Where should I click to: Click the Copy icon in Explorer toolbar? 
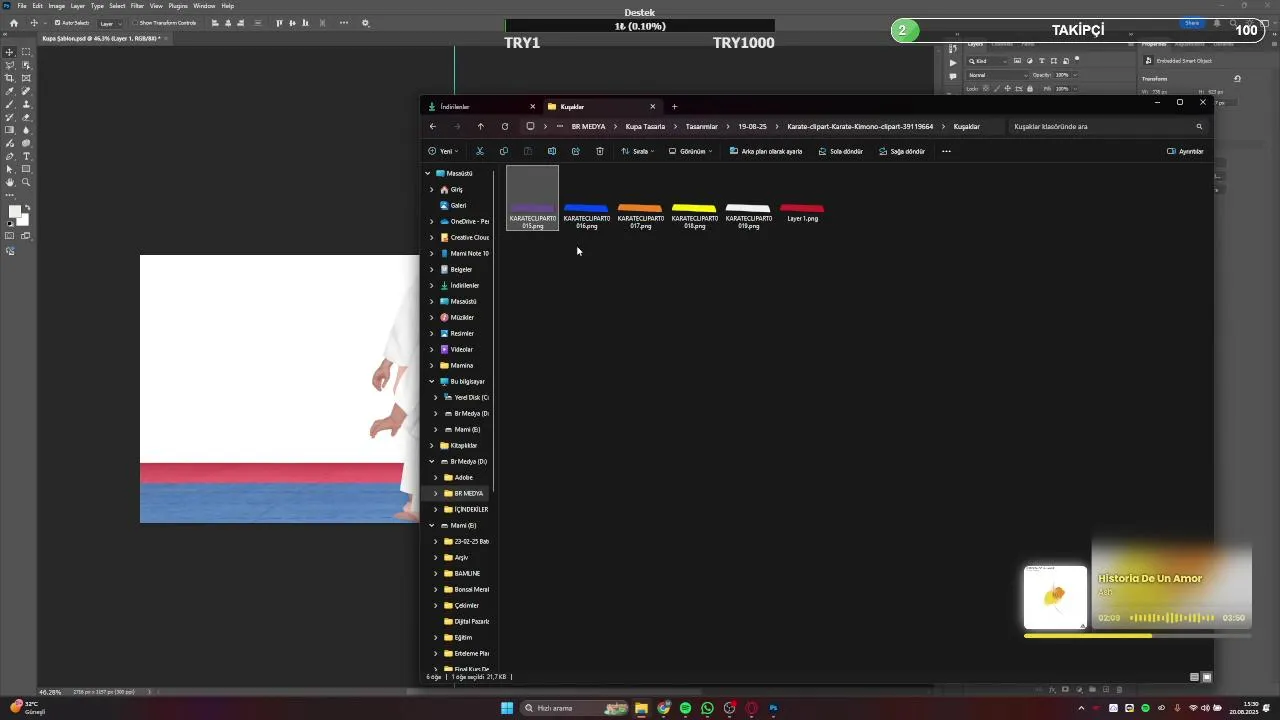coord(504,151)
